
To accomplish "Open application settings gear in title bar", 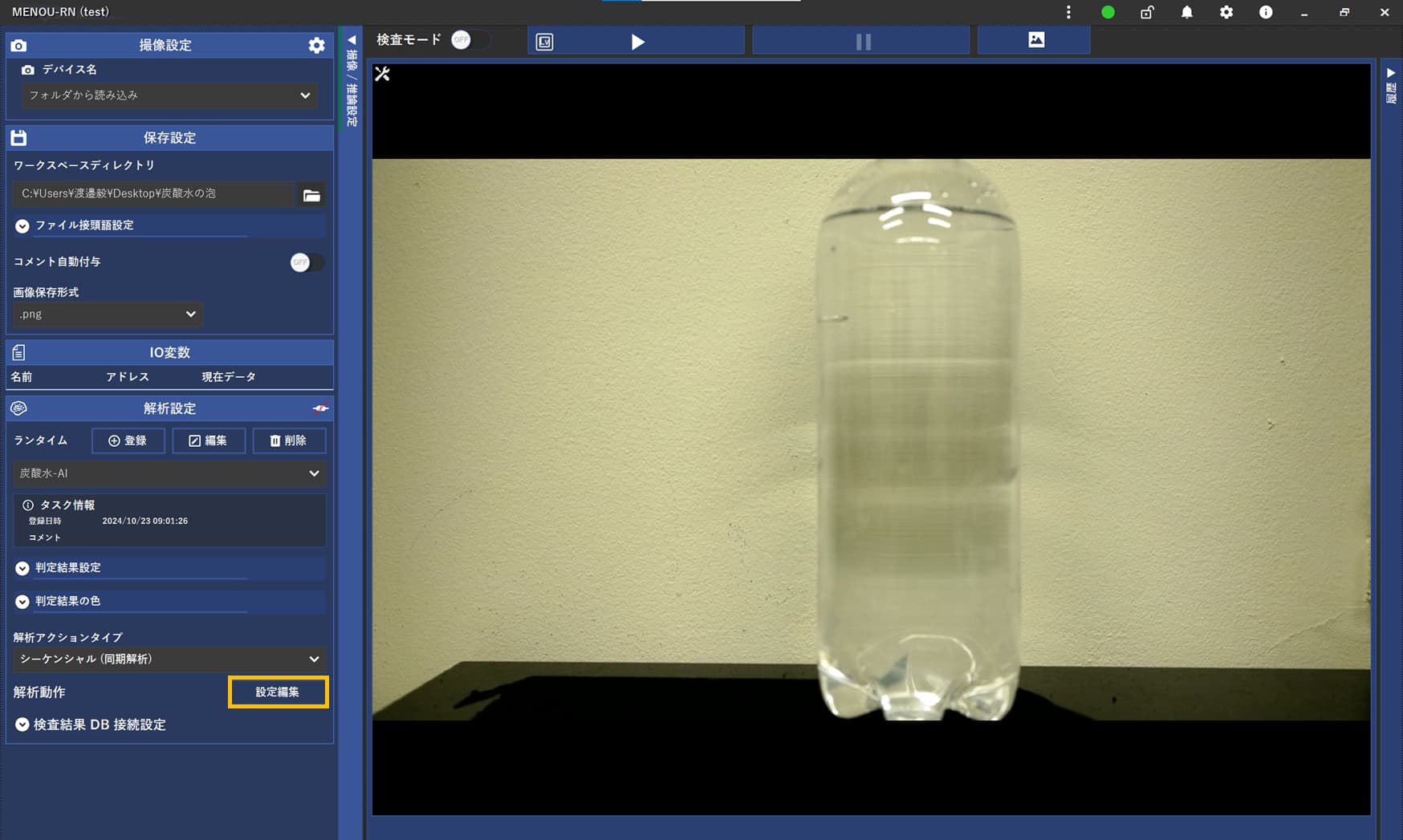I will click(1226, 12).
